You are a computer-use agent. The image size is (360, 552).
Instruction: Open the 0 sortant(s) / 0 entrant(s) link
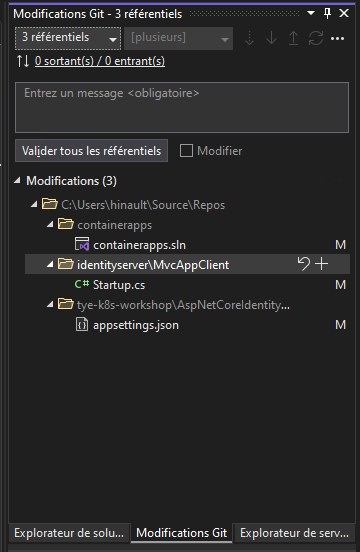coord(100,61)
